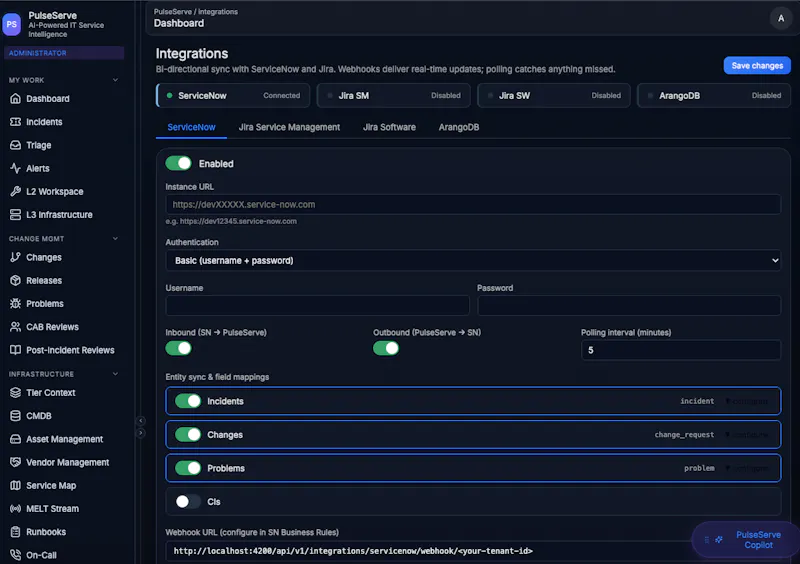Open On-Call via its phone icon
This screenshot has height=564, width=800.
tap(15, 555)
